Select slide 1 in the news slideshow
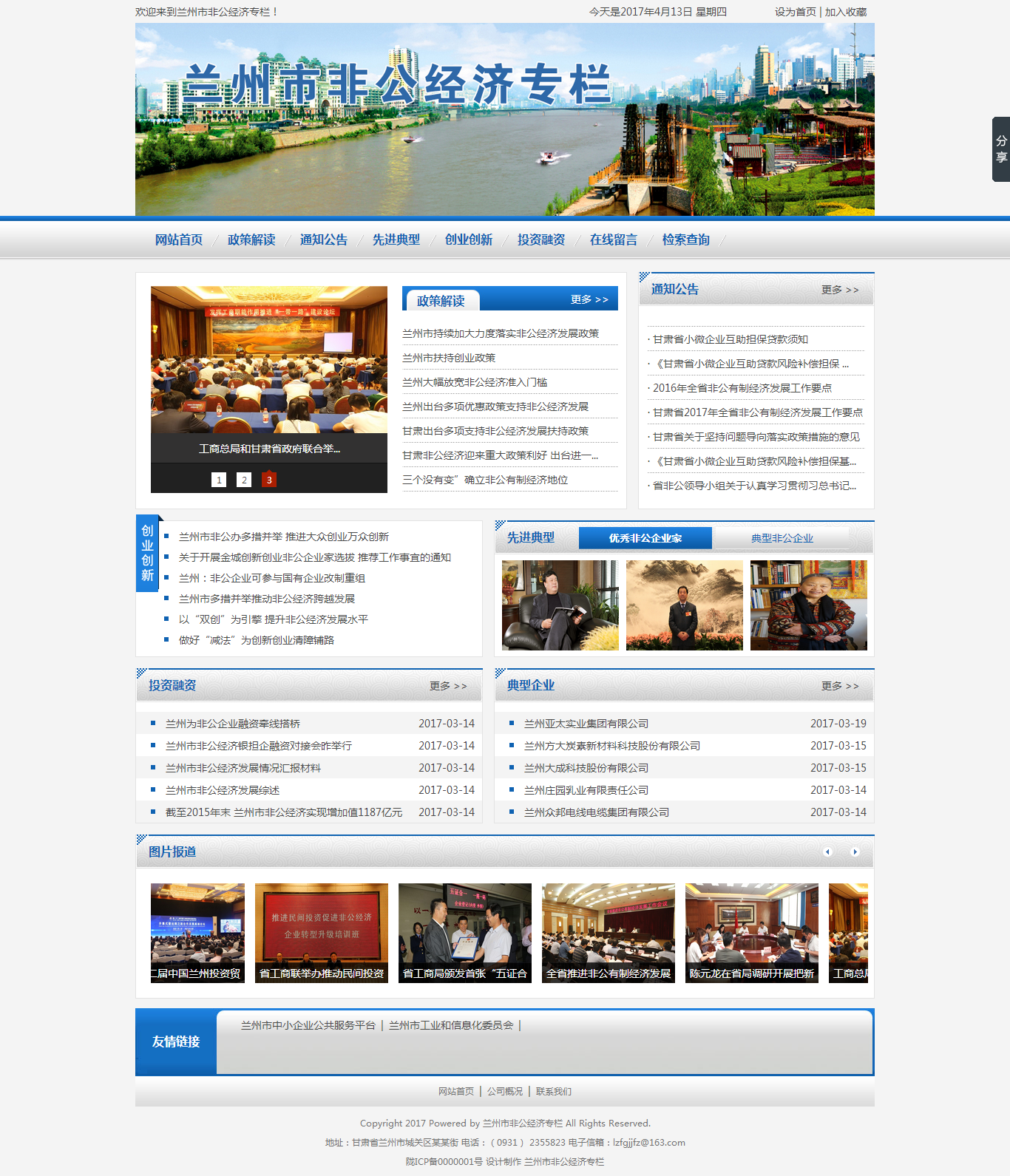The height and width of the screenshot is (1176, 1010). click(219, 480)
